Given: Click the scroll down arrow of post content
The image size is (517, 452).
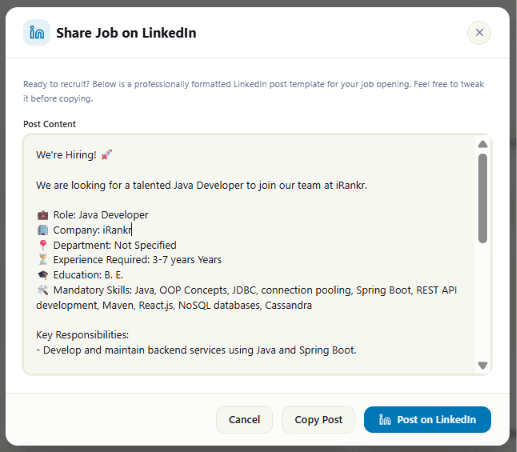Looking at the screenshot, I should pos(483,365).
